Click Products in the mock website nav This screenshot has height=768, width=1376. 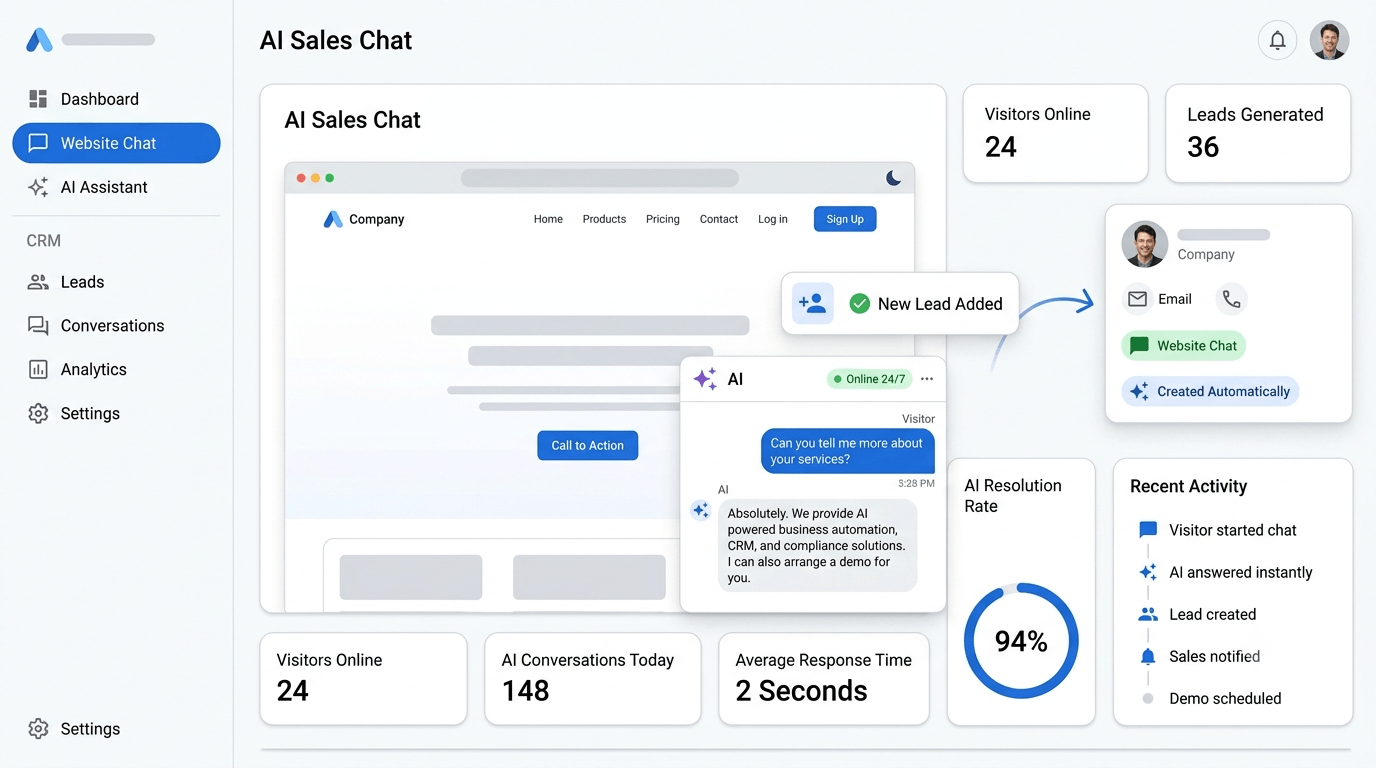604,219
